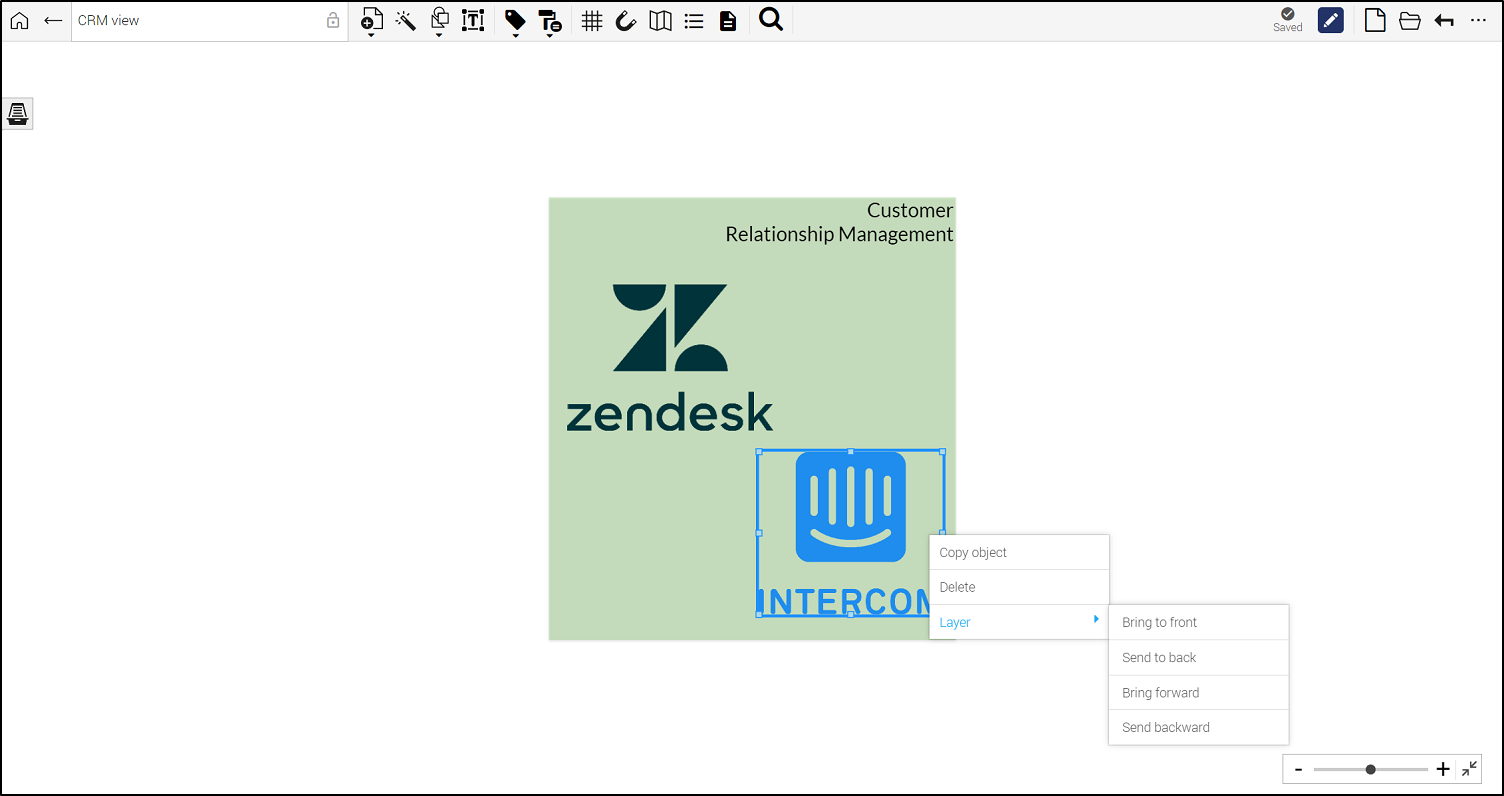Click the zoom out minus button
The width and height of the screenshot is (1504, 796).
click(1298, 769)
